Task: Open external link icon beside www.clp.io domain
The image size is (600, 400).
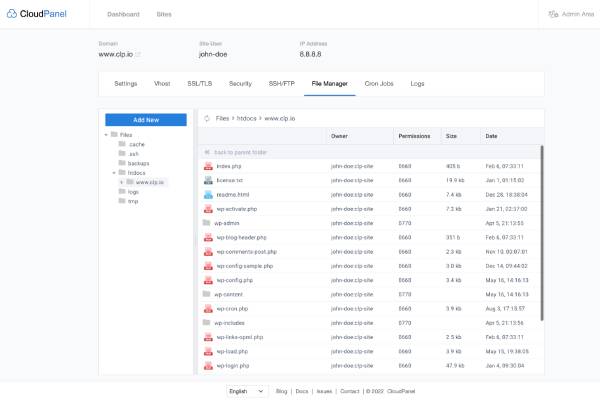Action: tap(138, 54)
